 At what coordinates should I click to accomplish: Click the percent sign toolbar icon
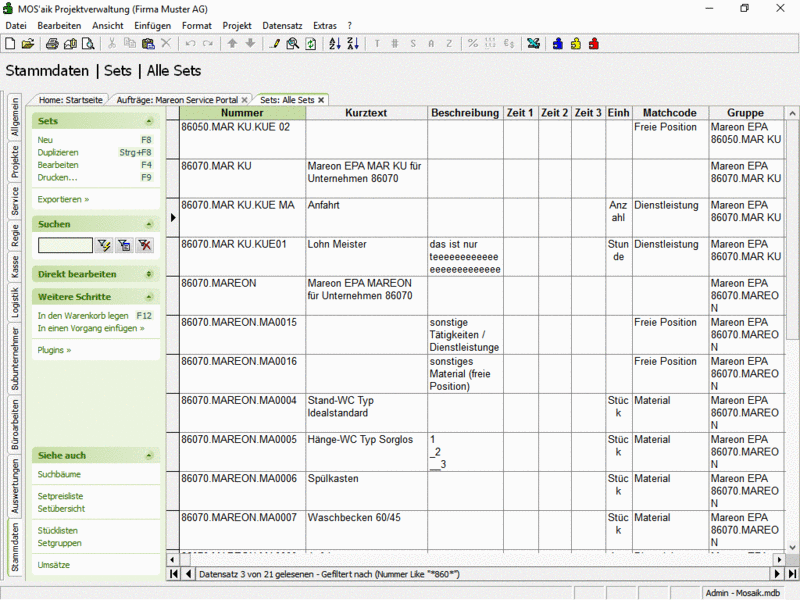(x=473, y=44)
